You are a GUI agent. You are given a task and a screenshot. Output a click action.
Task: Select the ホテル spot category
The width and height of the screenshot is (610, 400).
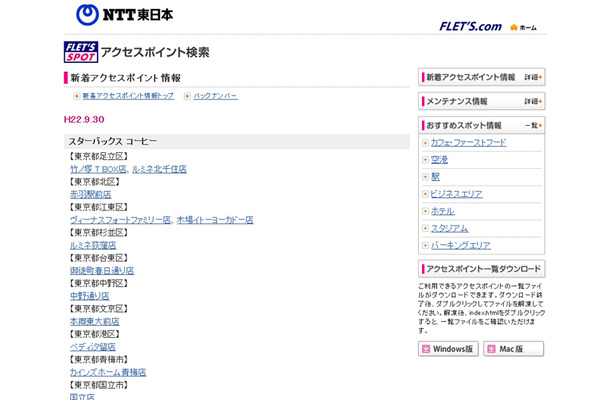[443, 211]
